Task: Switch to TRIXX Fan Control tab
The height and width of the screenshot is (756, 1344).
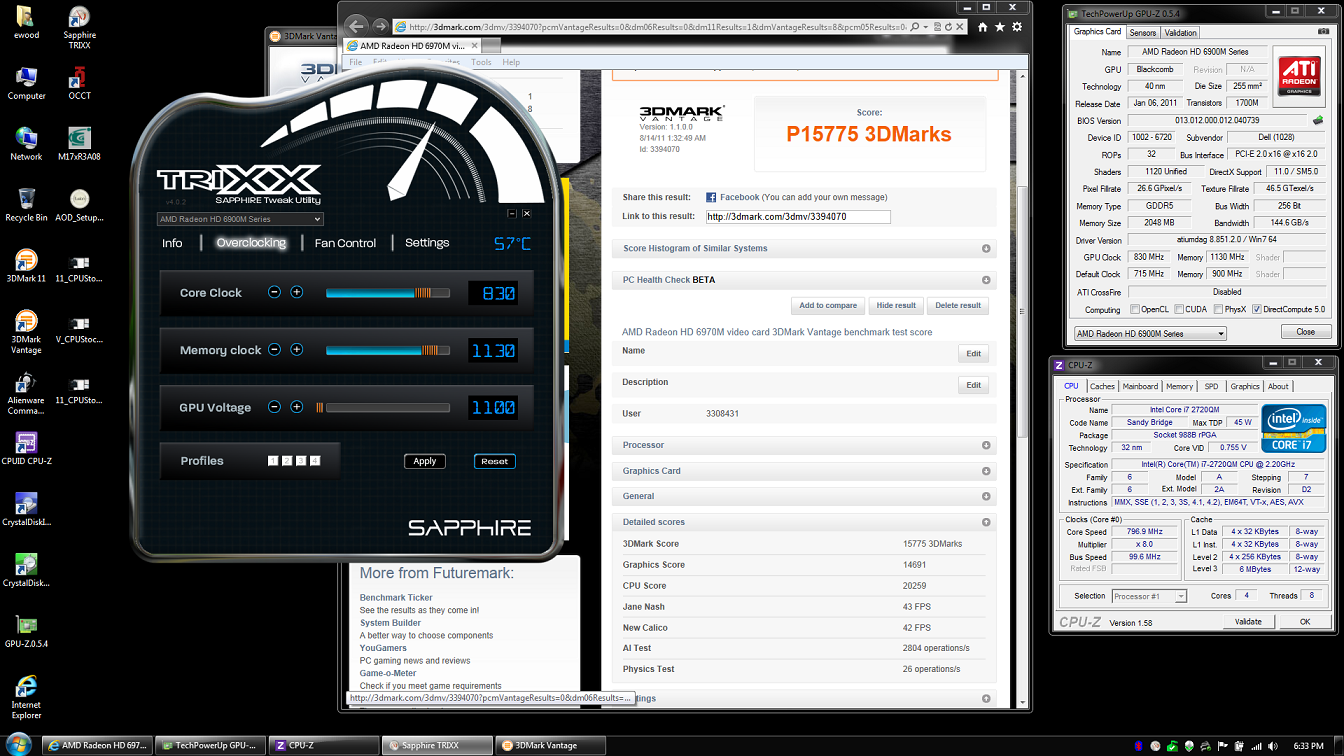Action: click(345, 243)
